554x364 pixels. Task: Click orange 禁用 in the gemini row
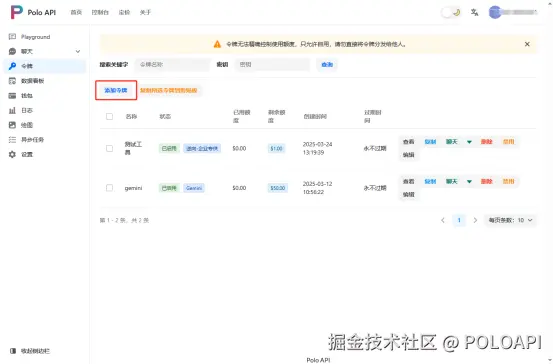click(508, 181)
